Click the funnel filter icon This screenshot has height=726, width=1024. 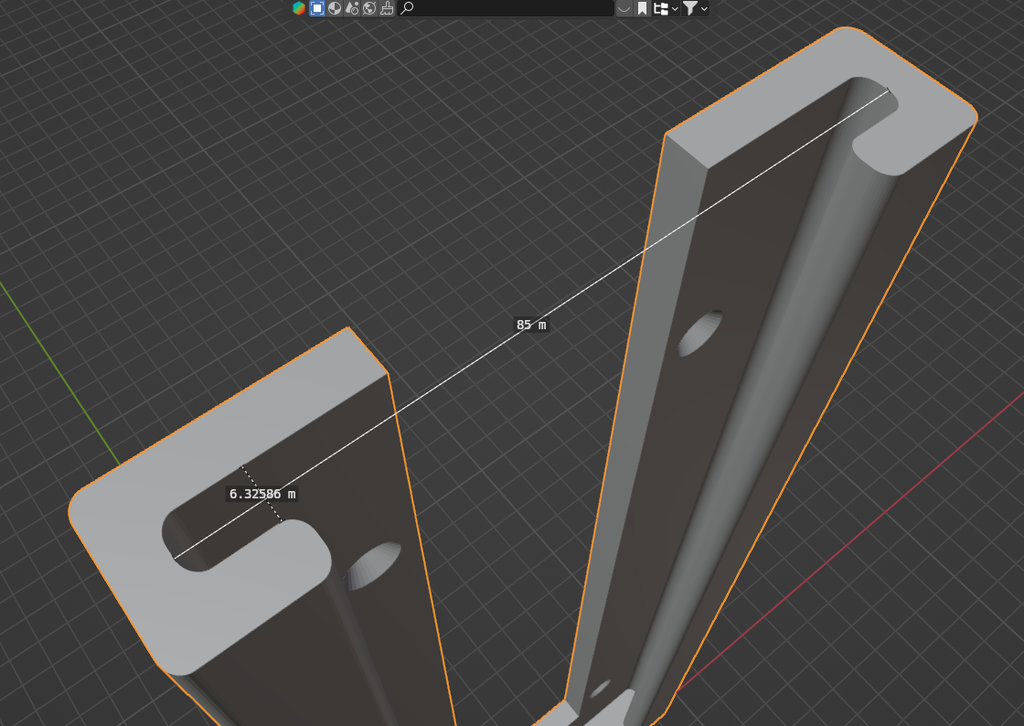tap(690, 8)
